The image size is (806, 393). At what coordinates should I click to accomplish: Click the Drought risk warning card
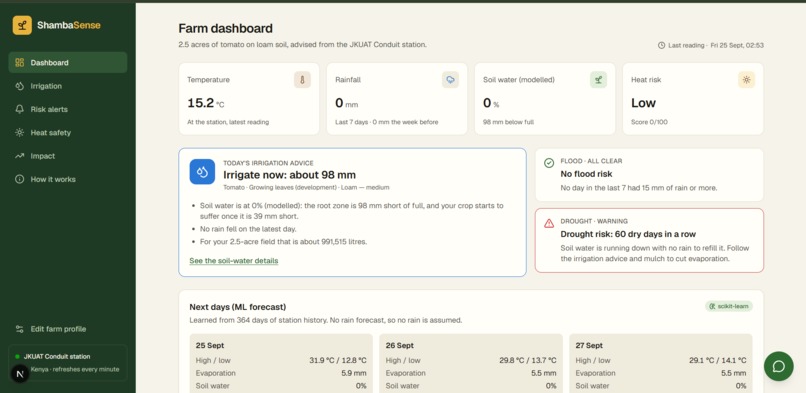tap(649, 240)
